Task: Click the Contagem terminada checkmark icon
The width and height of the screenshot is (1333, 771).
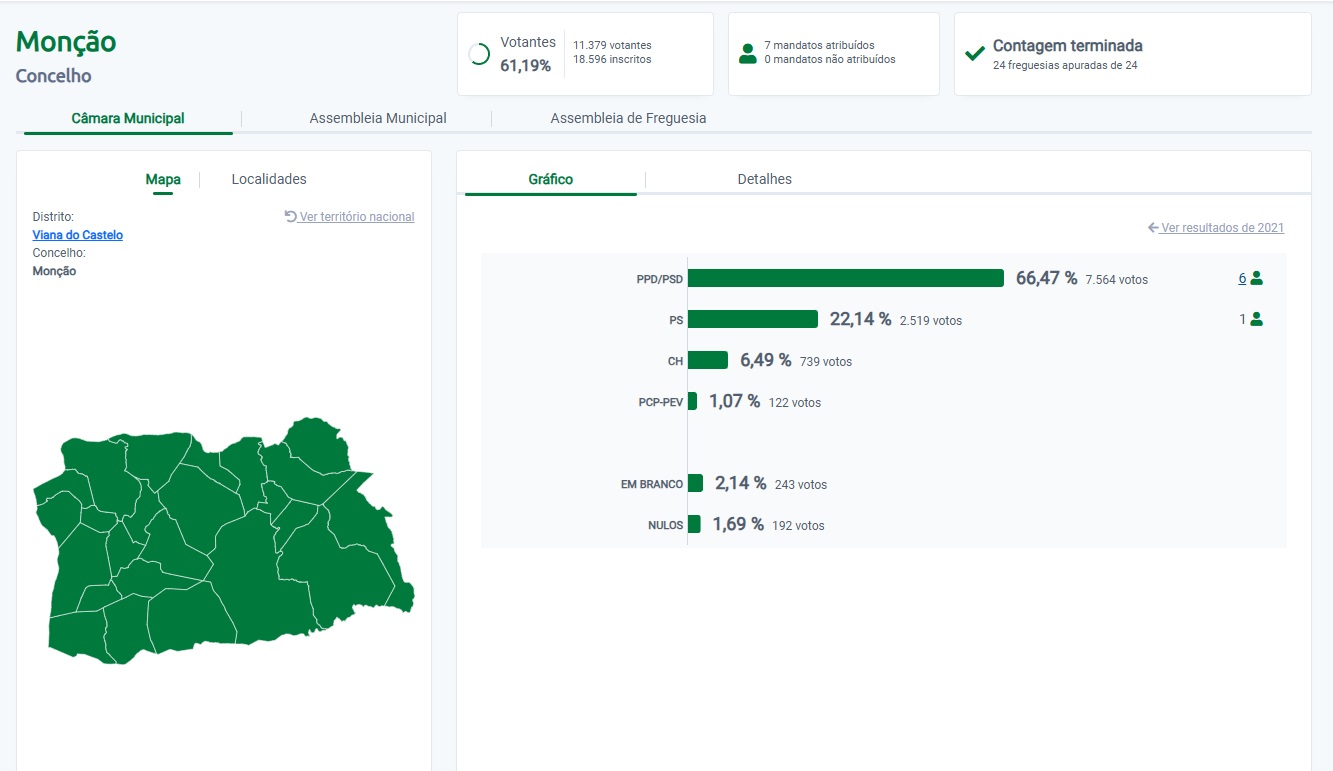Action: [975, 54]
